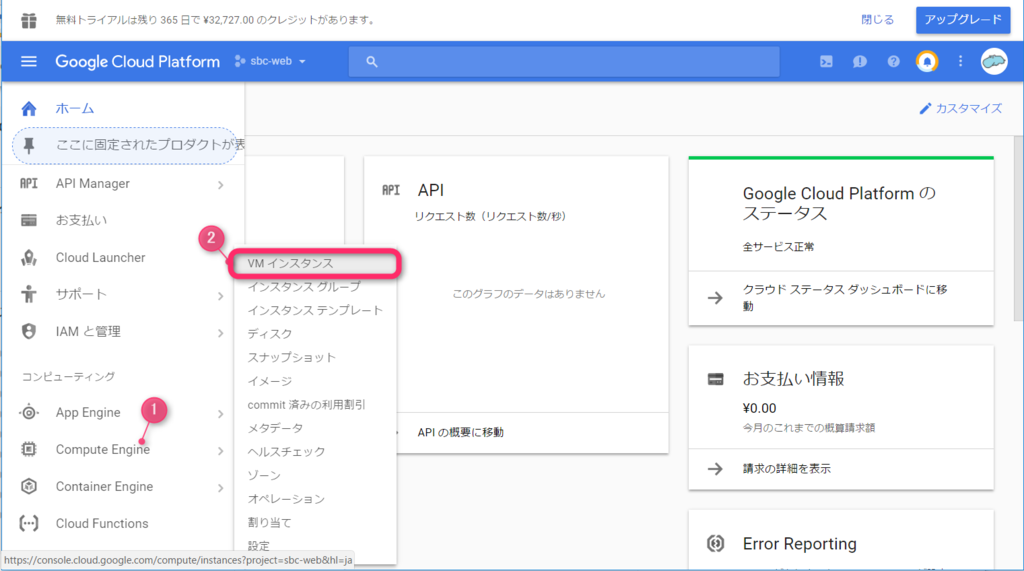Click the 閉じる link in banner
This screenshot has width=1024, height=571.
point(877,20)
